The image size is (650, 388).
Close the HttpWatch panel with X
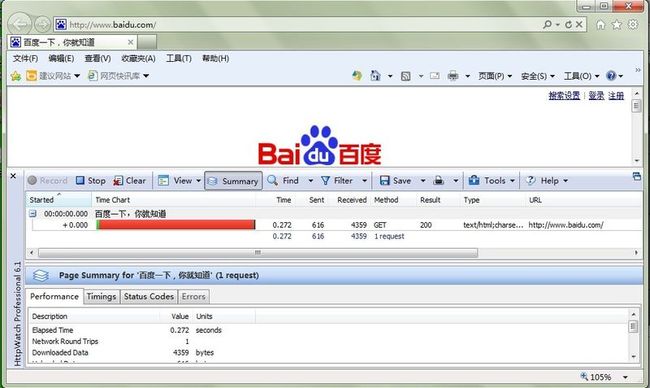click(13, 176)
